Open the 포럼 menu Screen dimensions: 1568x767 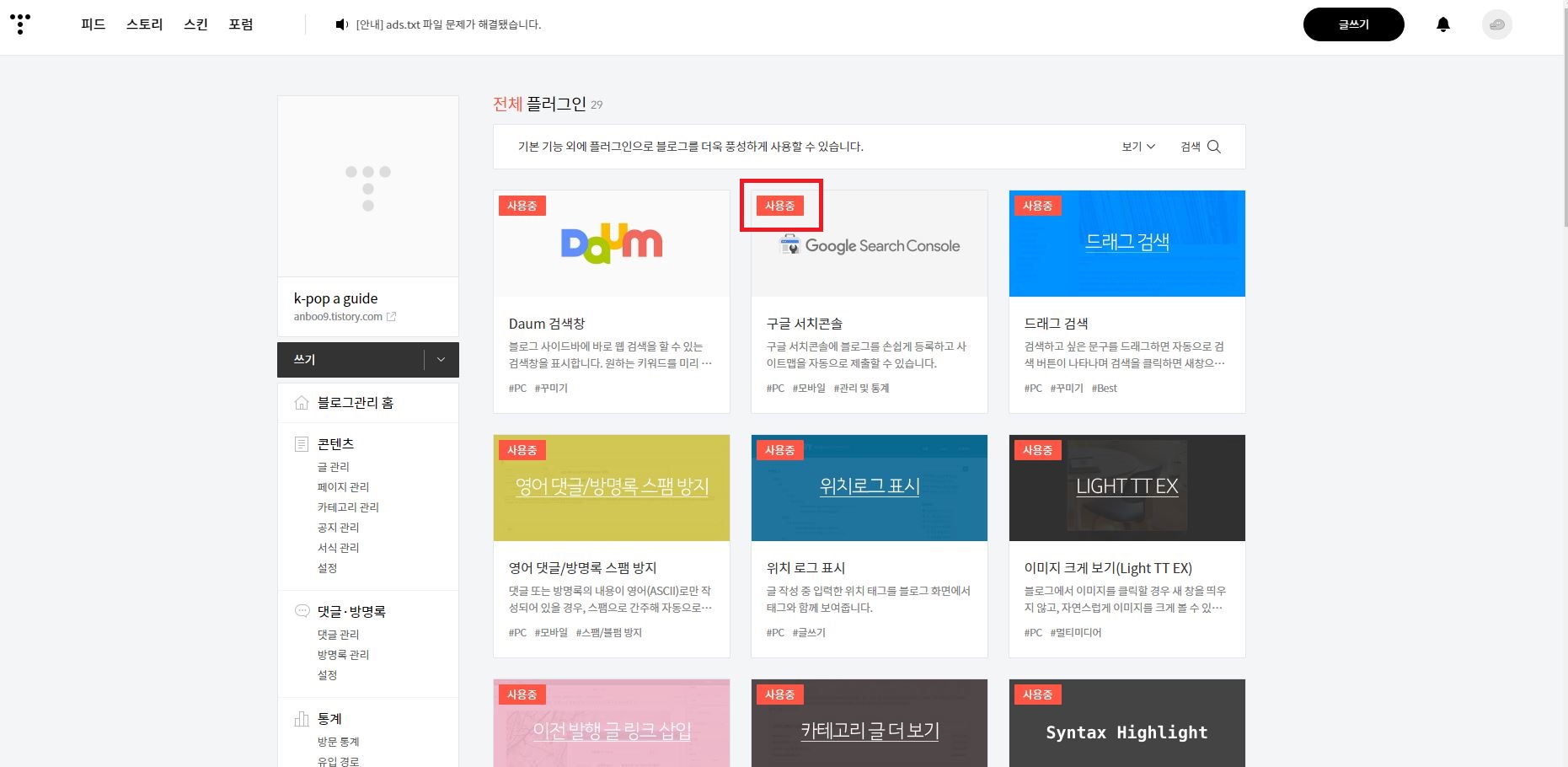(x=241, y=24)
